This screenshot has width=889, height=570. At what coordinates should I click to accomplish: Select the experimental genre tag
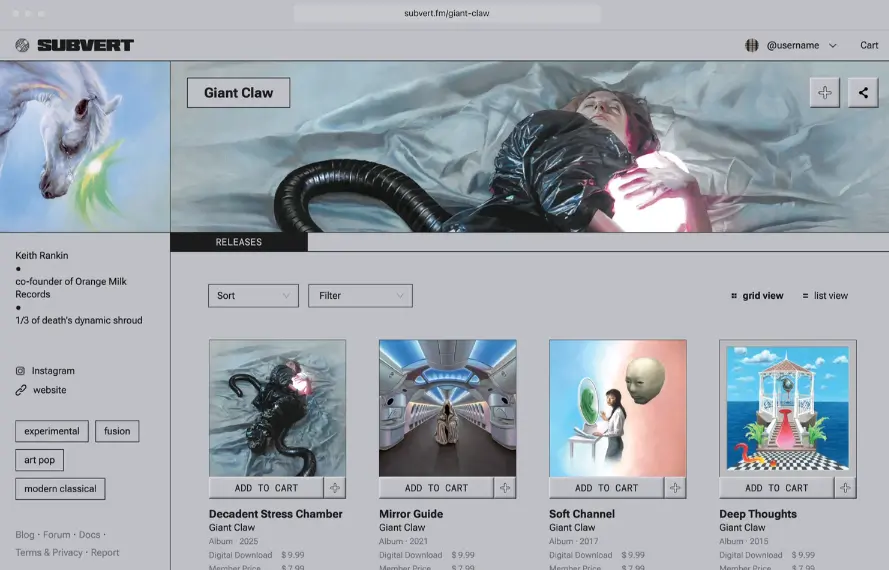52,431
